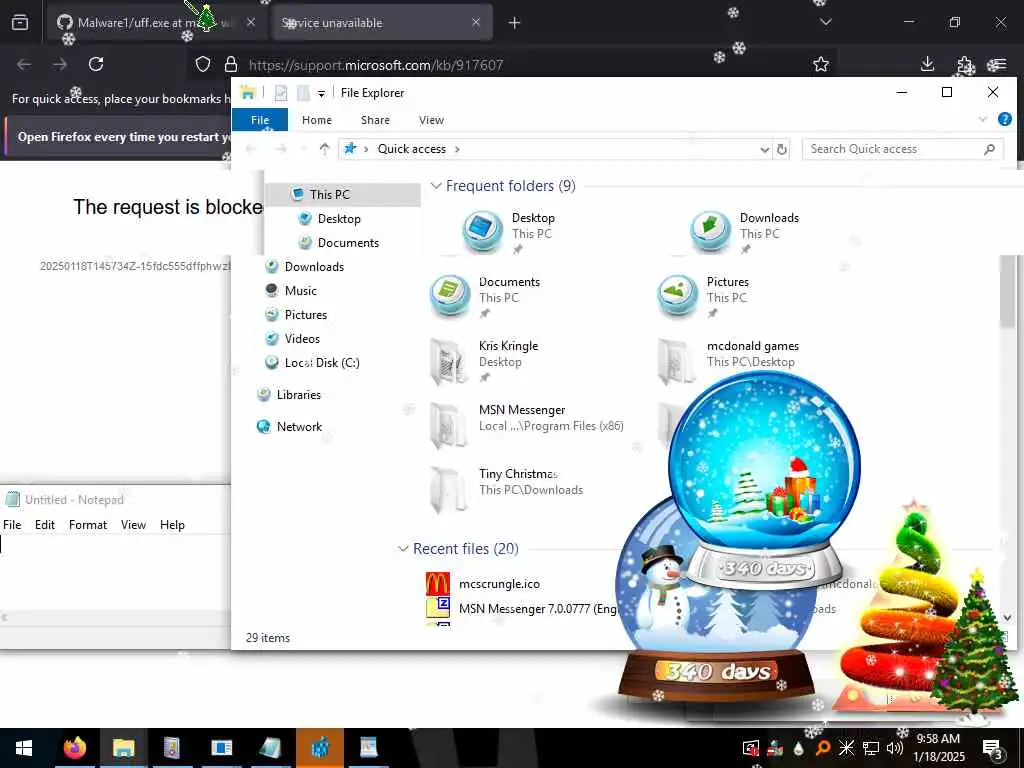This screenshot has width=1024, height=768.
Task: Collapse the Frequent folders group
Action: click(x=436, y=186)
